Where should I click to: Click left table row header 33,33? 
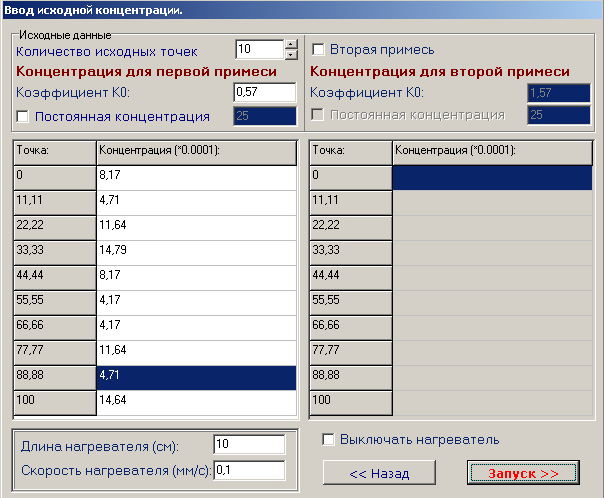(x=55, y=253)
